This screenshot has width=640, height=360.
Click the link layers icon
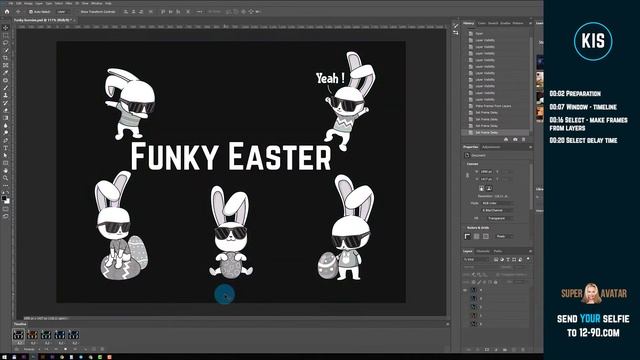coord(469,350)
